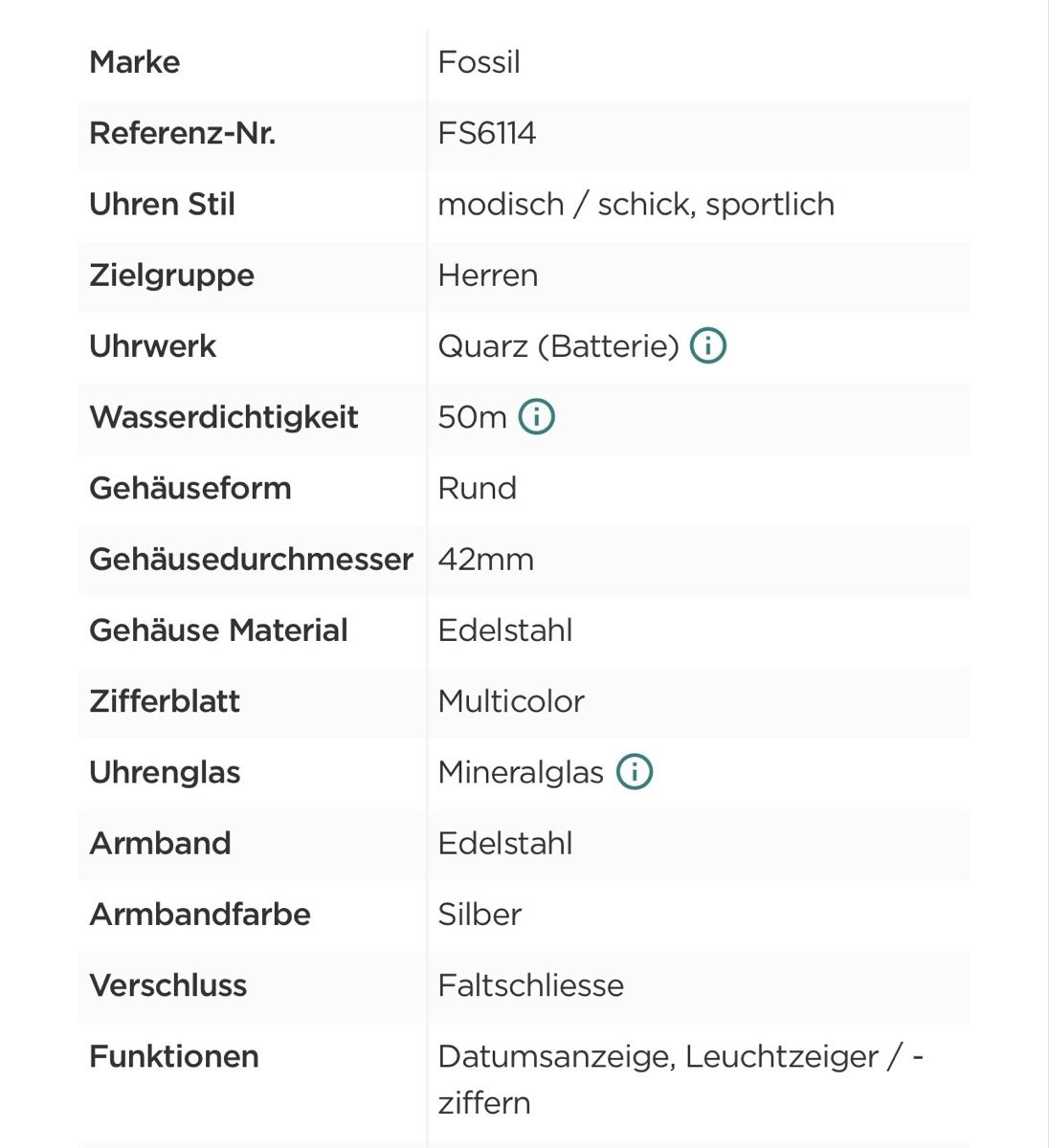Select the modisch / schick, sportlich value

636,204
